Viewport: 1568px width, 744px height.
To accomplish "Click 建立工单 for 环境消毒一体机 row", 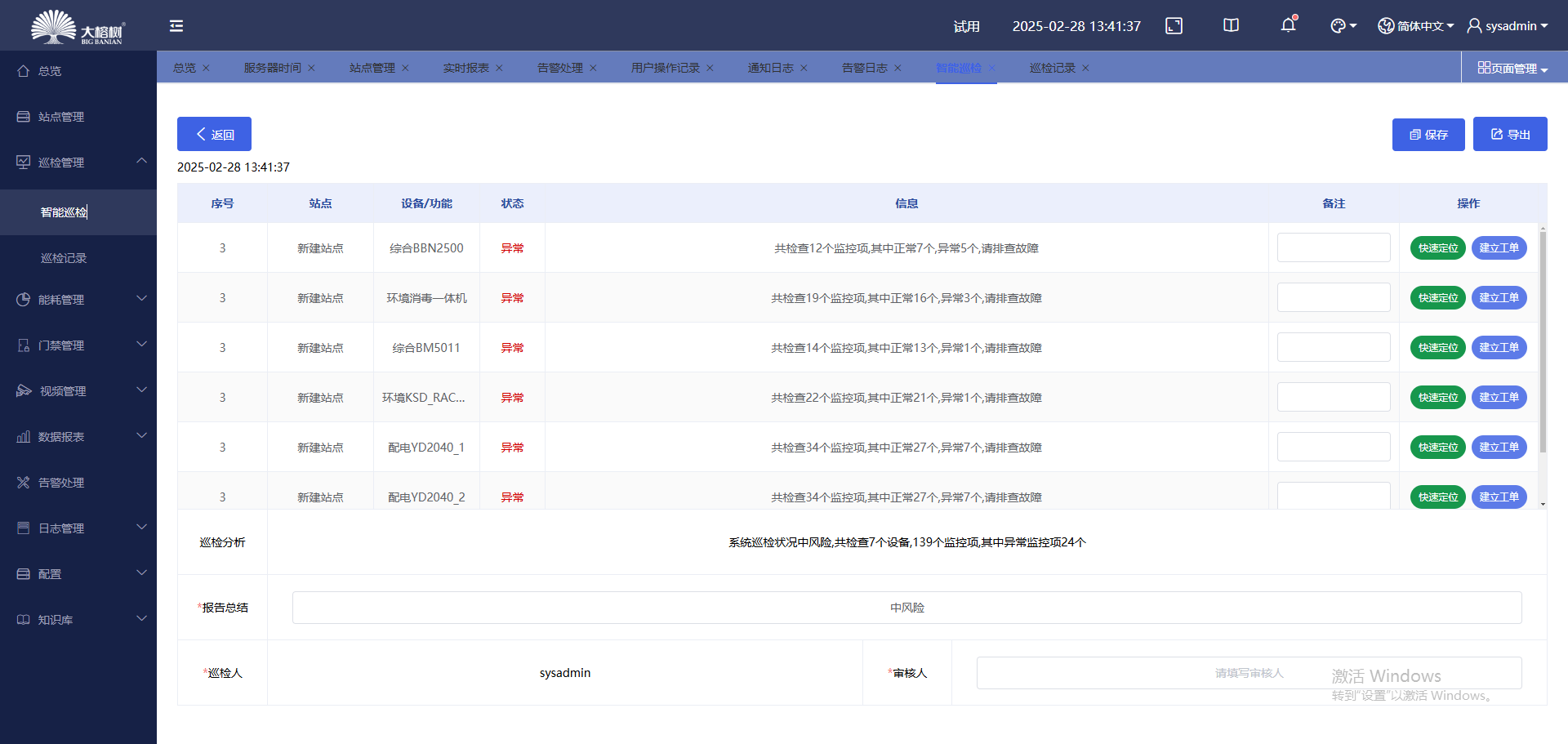I will (1499, 298).
